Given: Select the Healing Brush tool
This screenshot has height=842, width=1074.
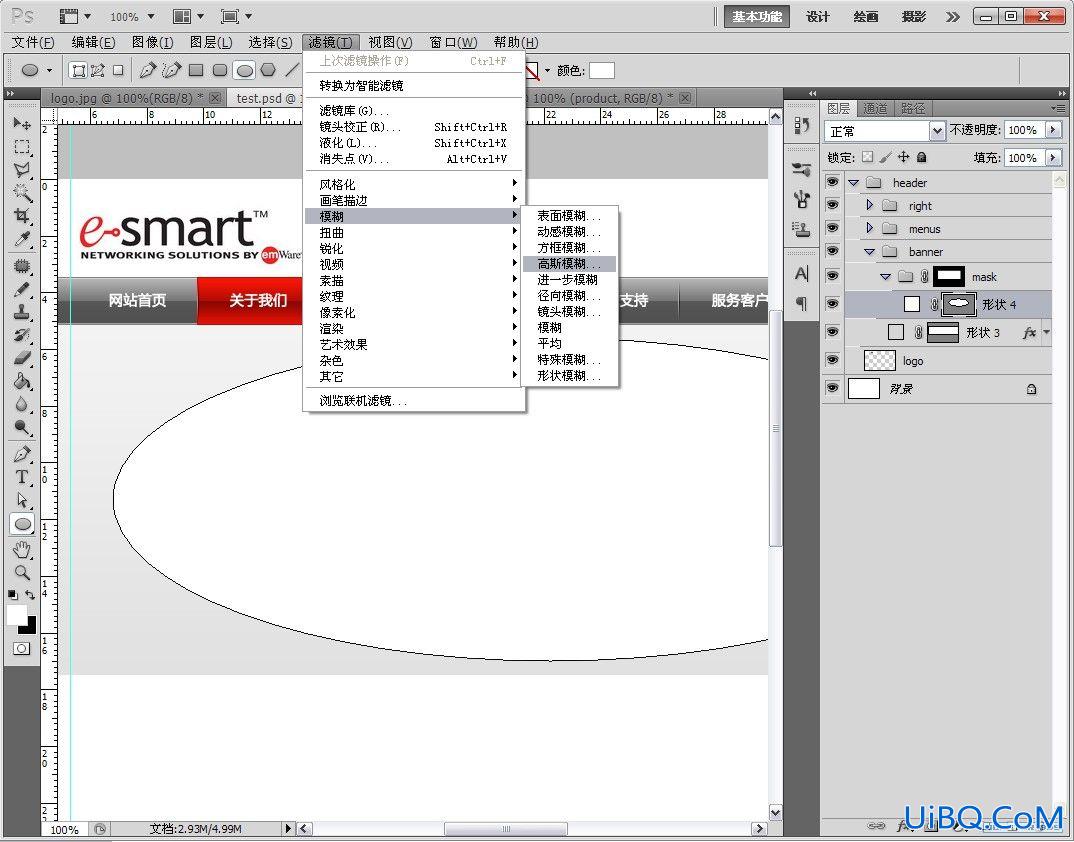Looking at the screenshot, I should point(22,265).
